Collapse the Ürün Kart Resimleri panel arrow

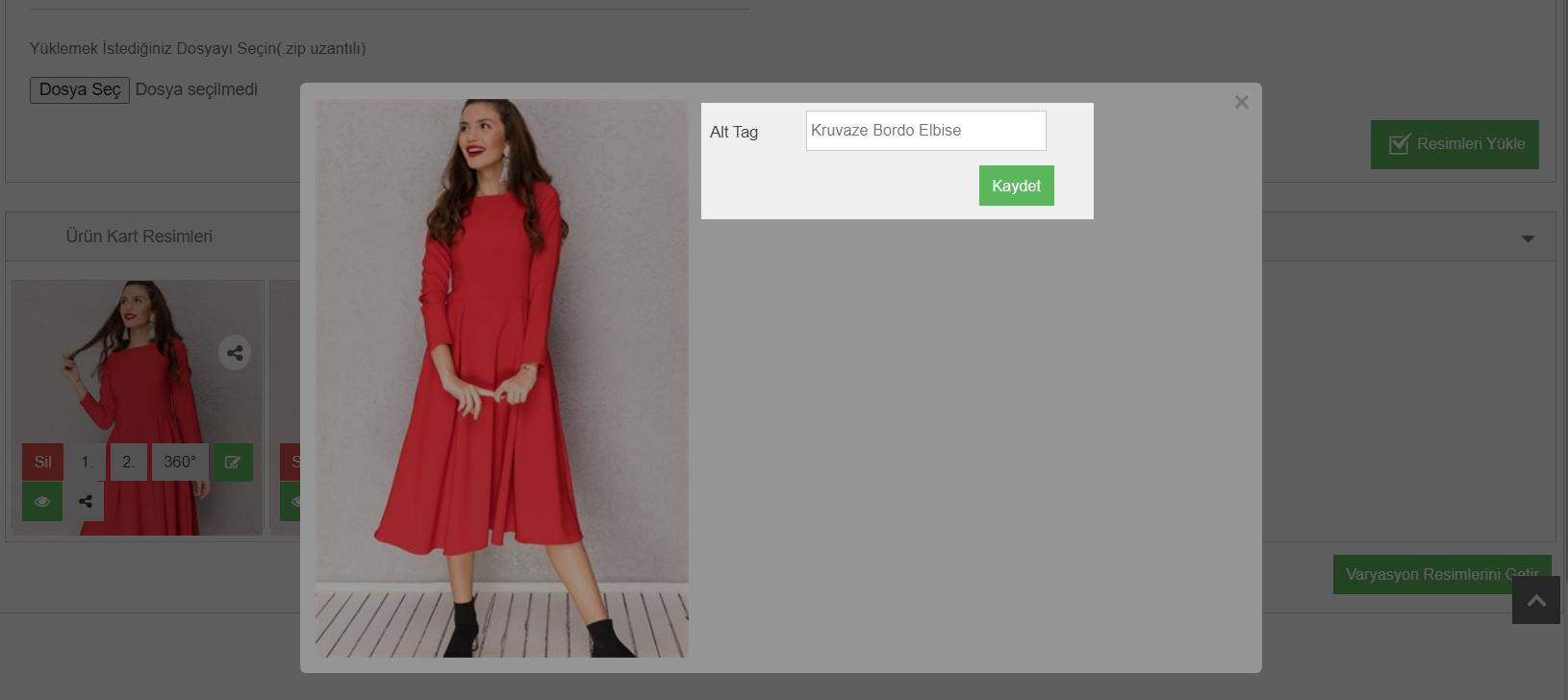click(1527, 238)
